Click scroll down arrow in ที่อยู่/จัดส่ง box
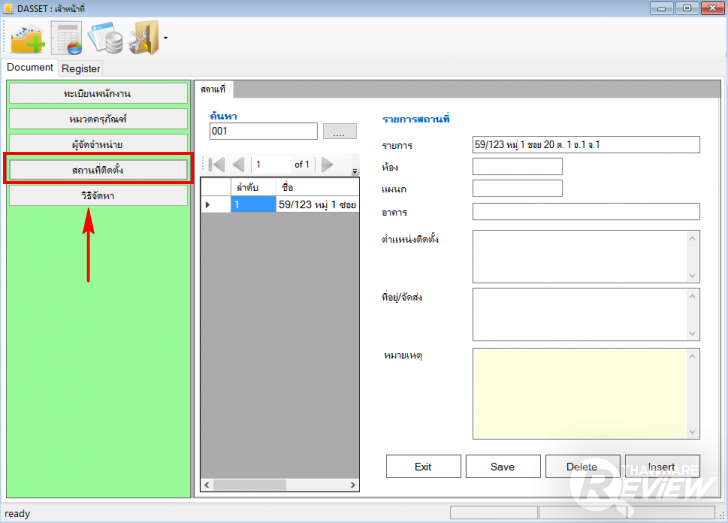 point(692,333)
